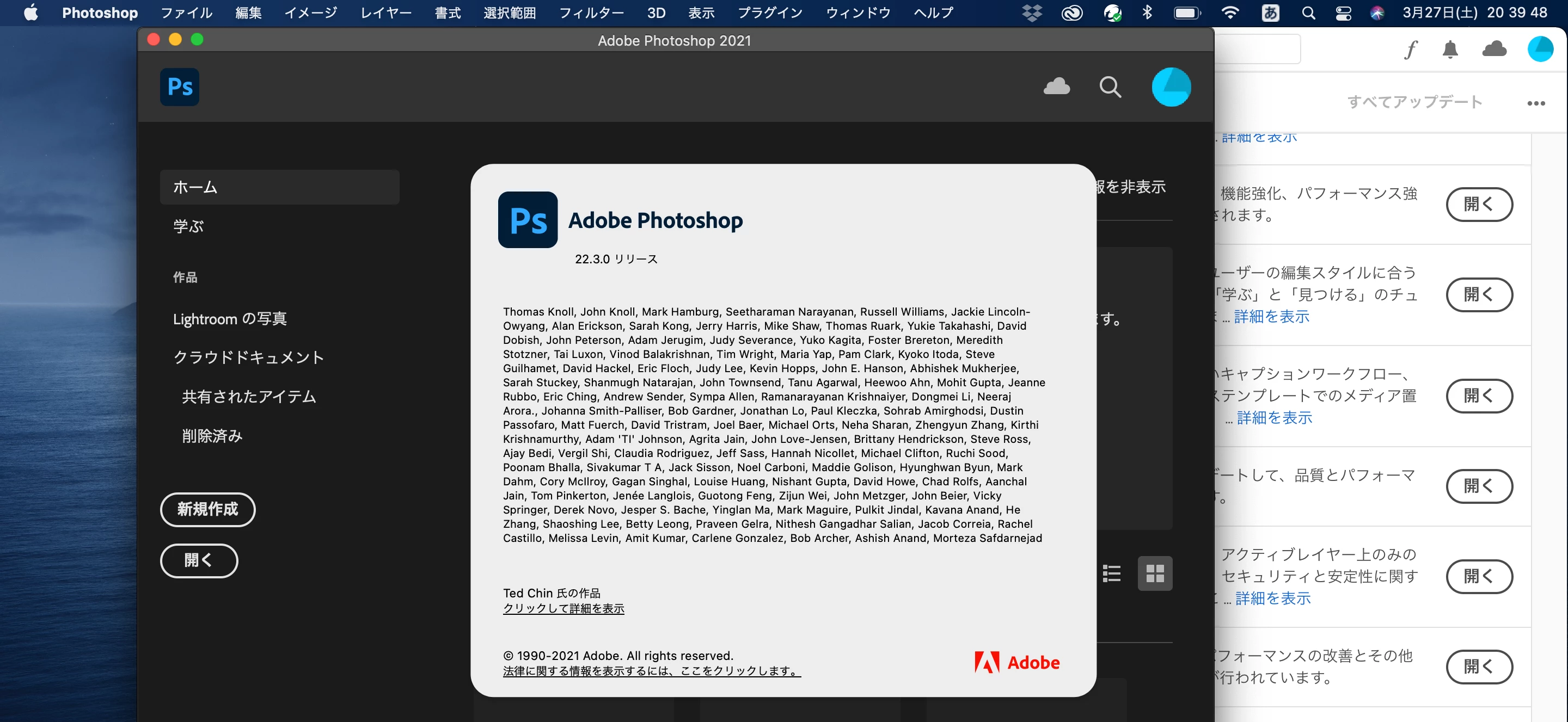
Task: Click the search magnifier in Photoshop header
Action: coord(1110,87)
